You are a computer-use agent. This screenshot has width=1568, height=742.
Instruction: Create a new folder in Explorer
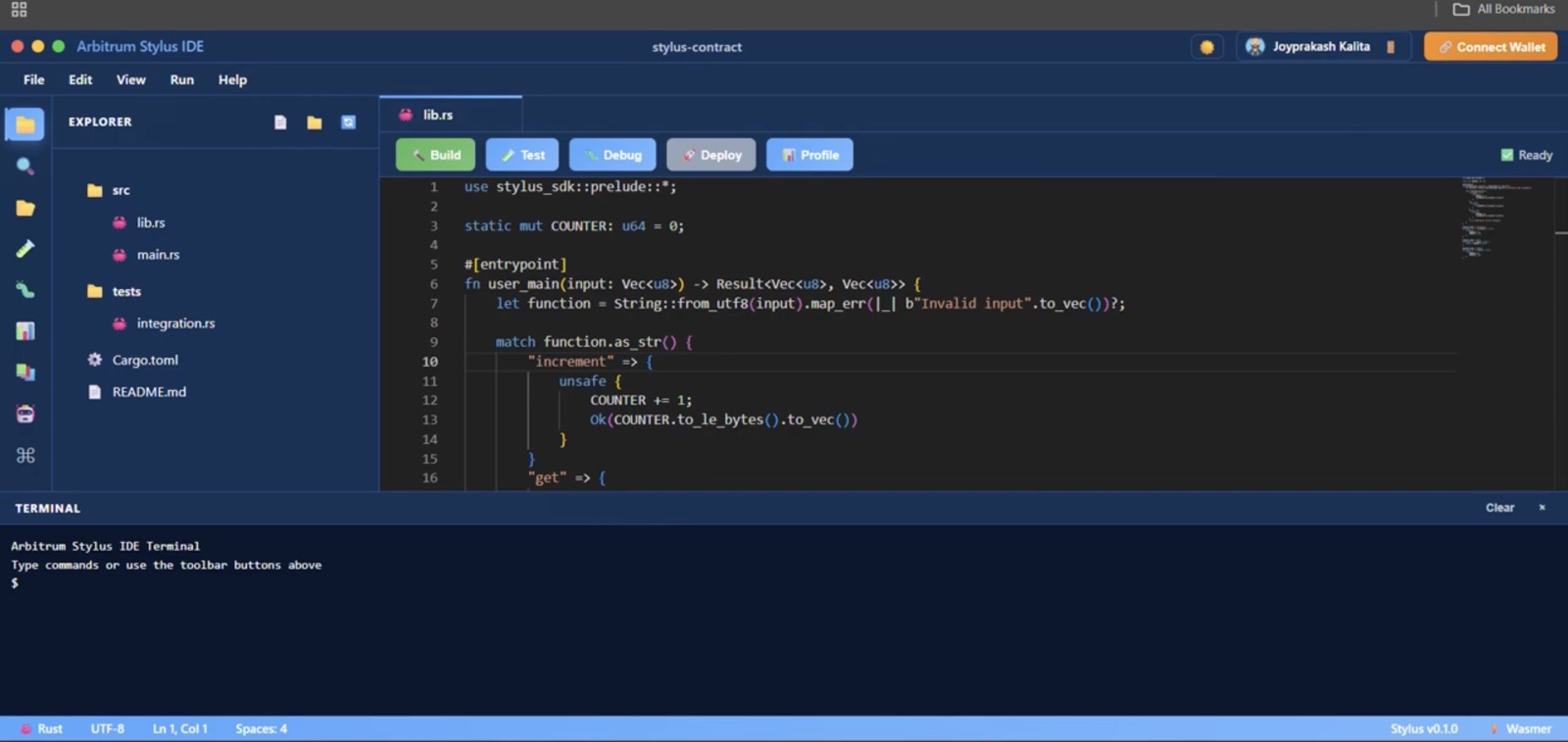point(315,123)
